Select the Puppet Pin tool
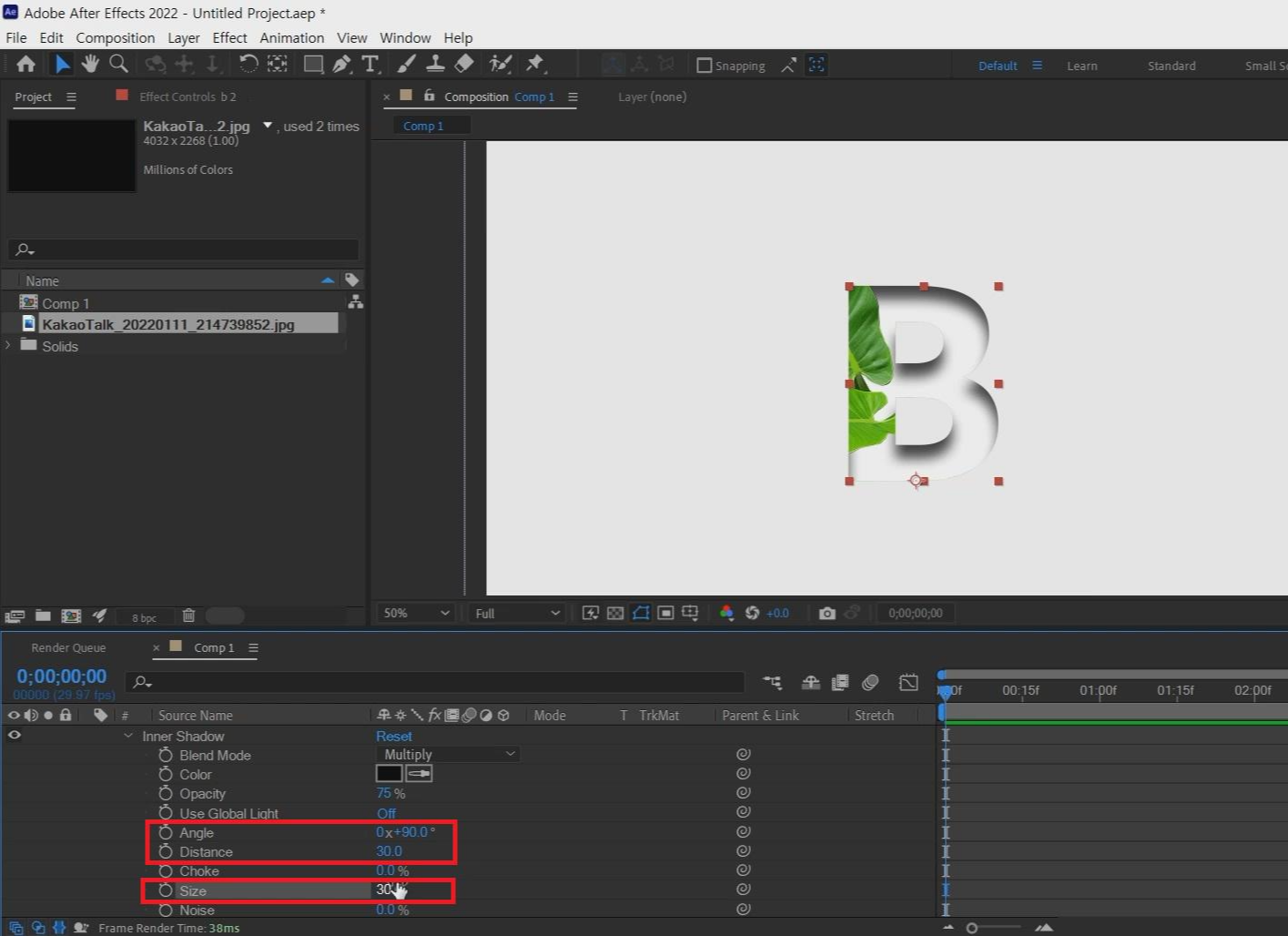Screen dimensions: 1288x936 (535, 64)
